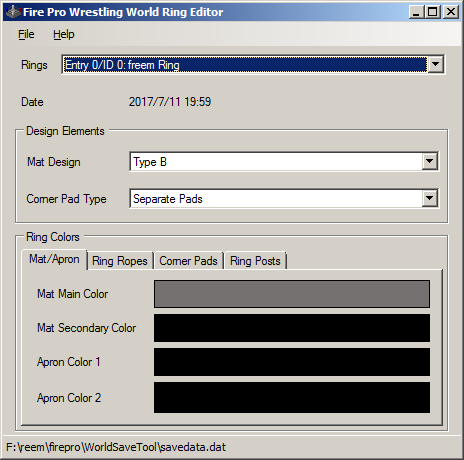Switch to the Corner Pads tab

188,261
